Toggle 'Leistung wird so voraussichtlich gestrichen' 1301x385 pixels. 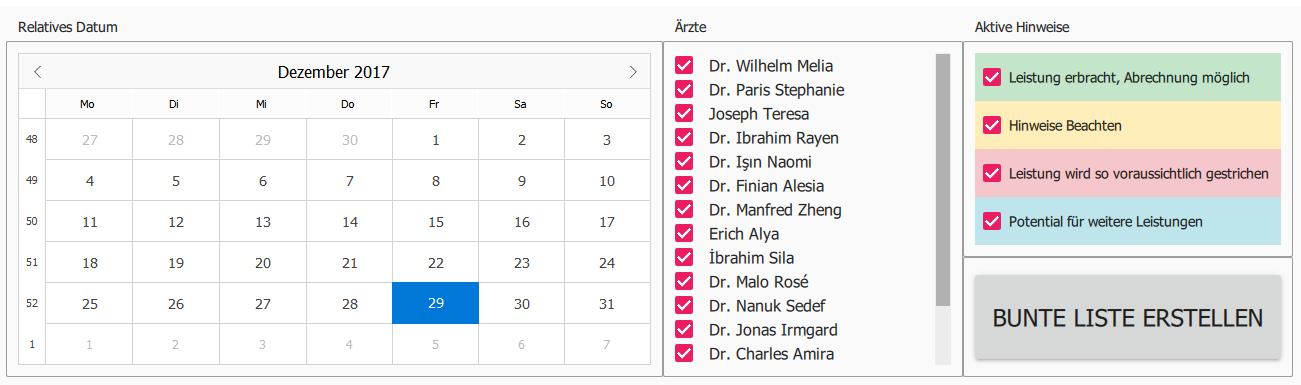[x=992, y=173]
